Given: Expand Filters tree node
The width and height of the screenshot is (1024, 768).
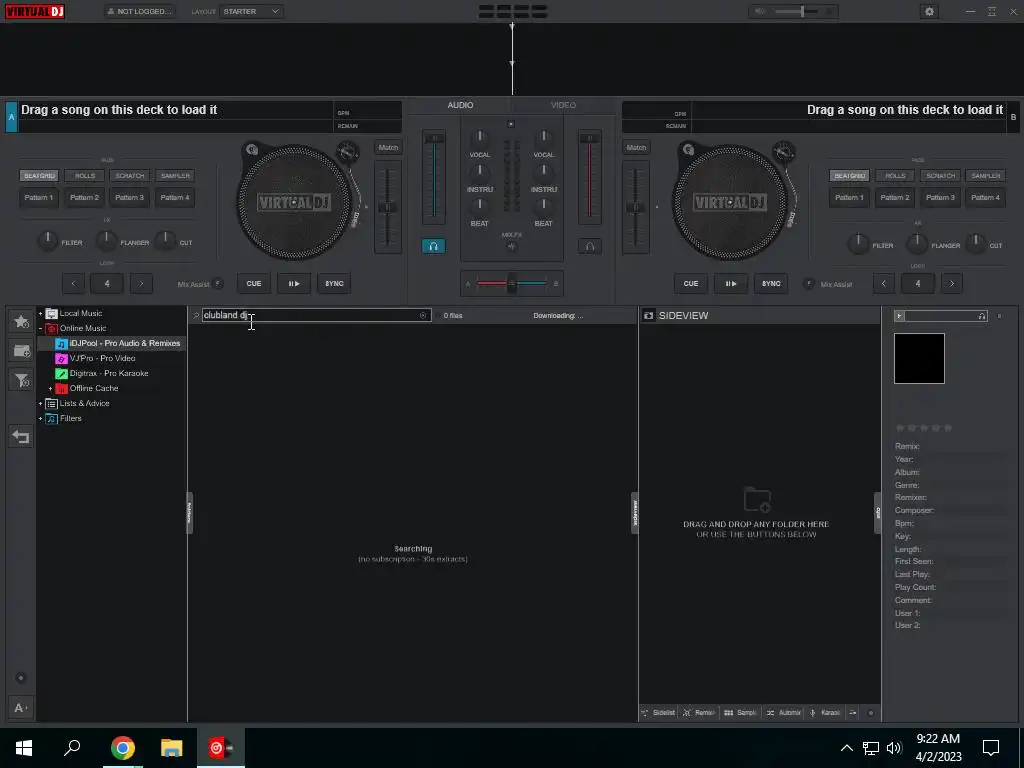Looking at the screenshot, I should 40,419.
